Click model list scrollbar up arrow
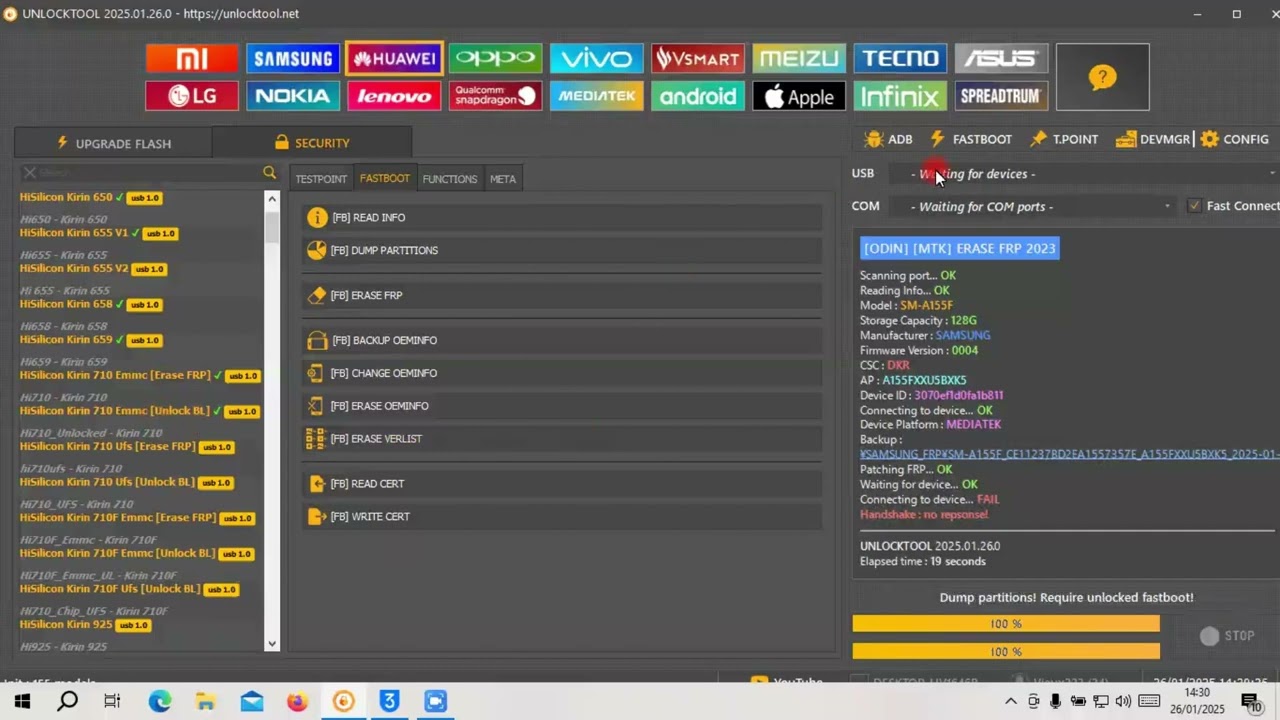Viewport: 1280px width, 720px height. point(271,198)
